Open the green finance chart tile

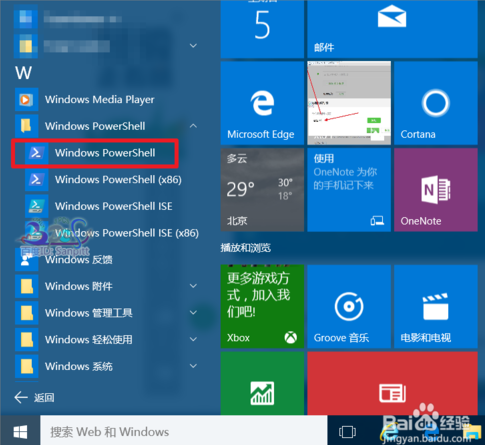point(262,383)
